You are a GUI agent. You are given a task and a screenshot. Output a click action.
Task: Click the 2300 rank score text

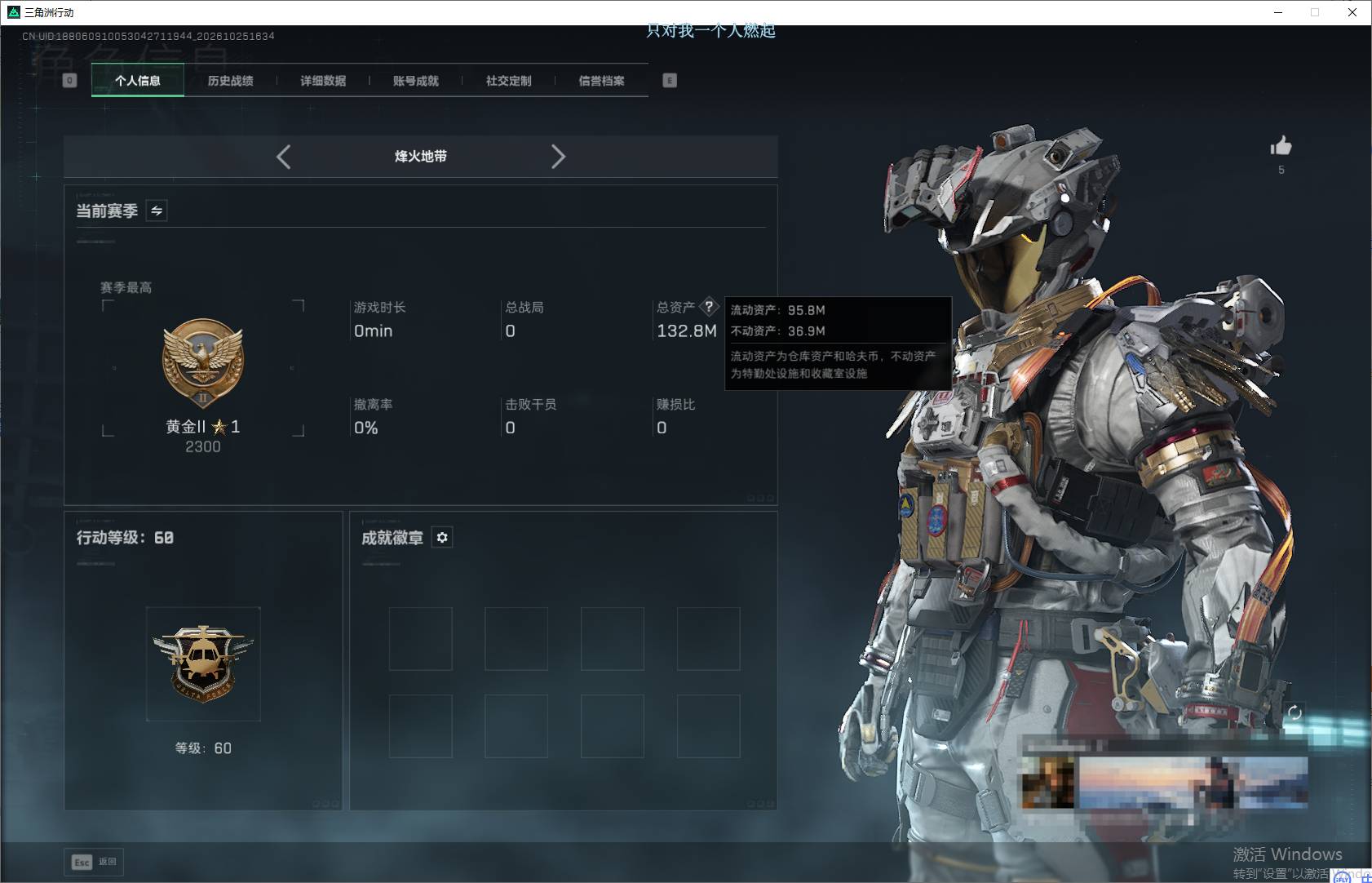(x=203, y=446)
